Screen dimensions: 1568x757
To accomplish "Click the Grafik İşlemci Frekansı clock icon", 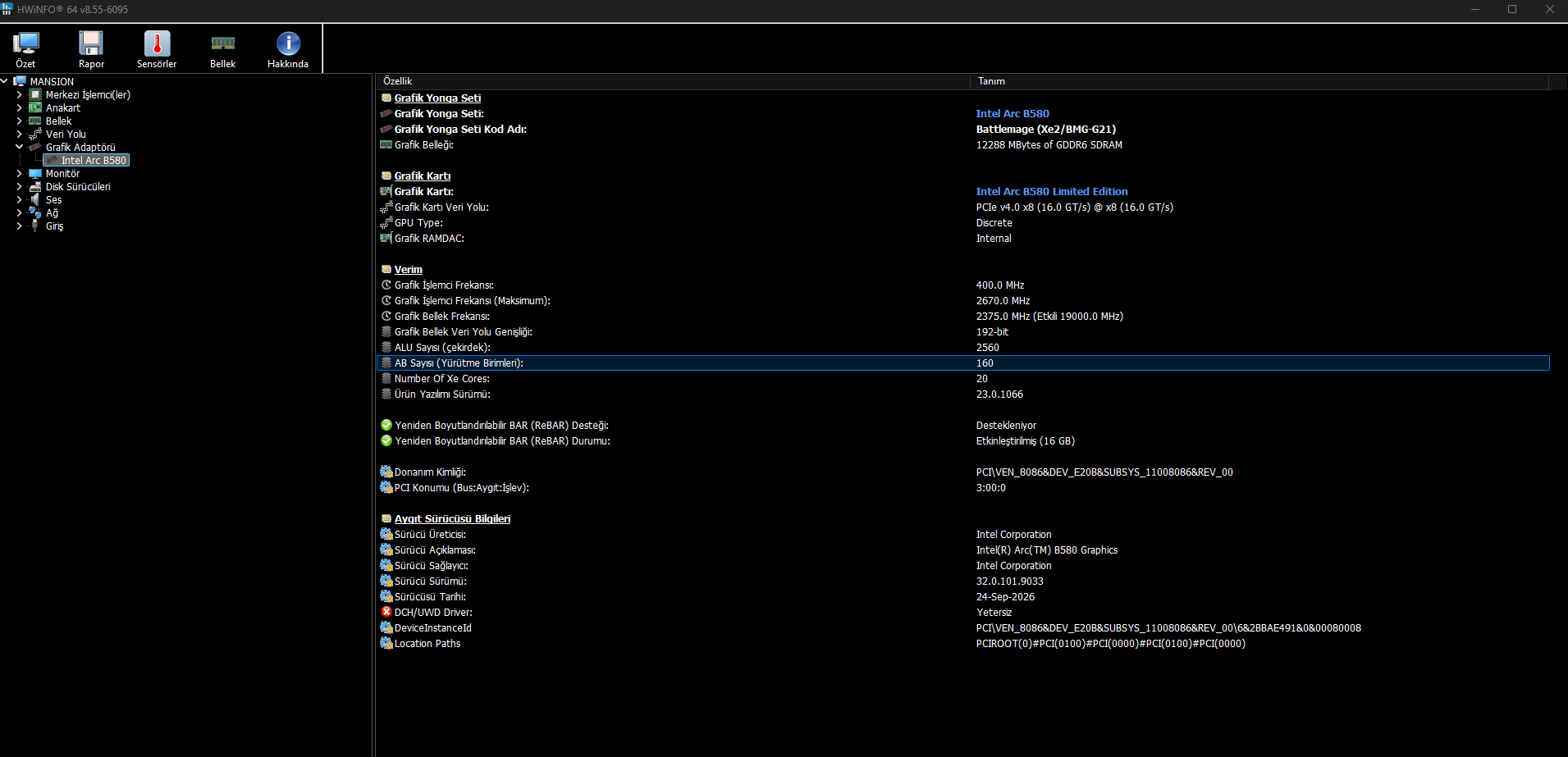I will point(386,285).
